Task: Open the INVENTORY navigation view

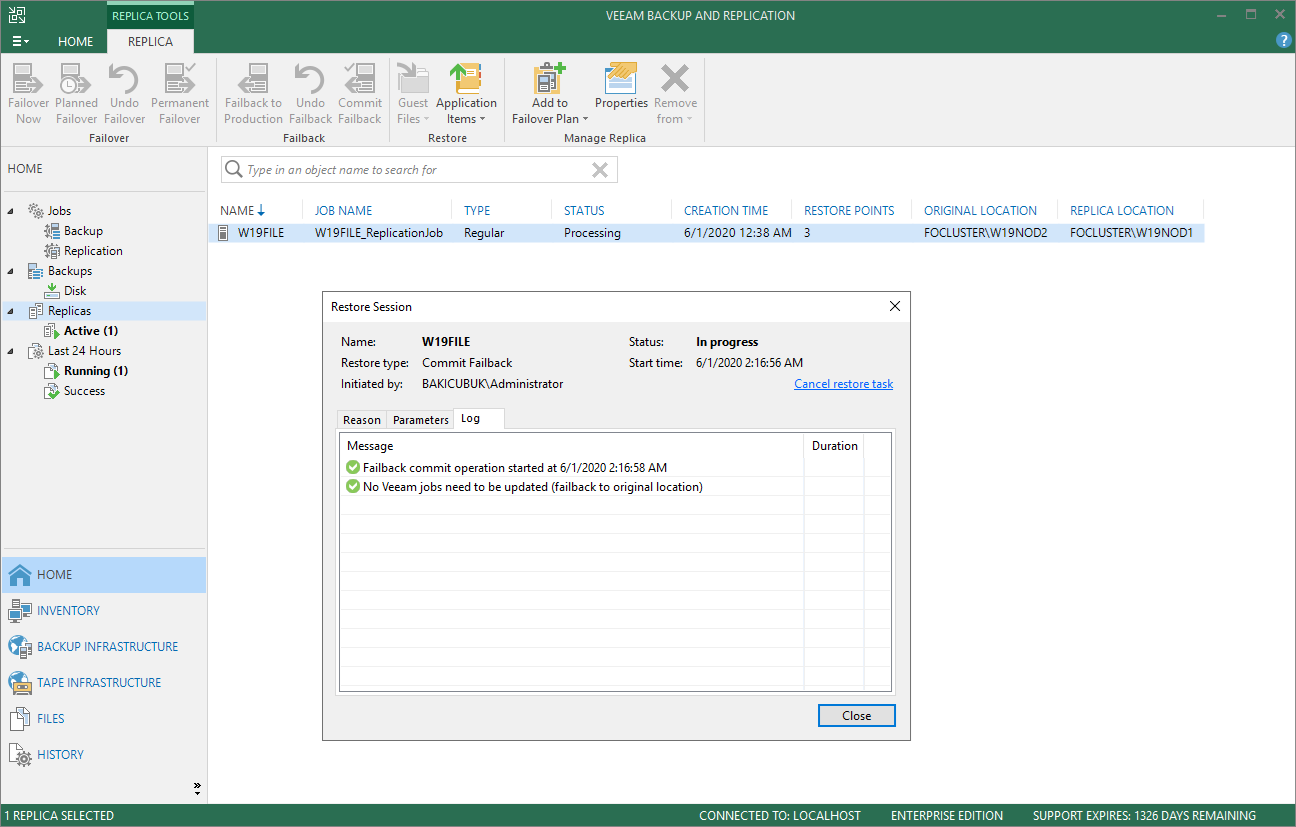Action: tap(103, 611)
